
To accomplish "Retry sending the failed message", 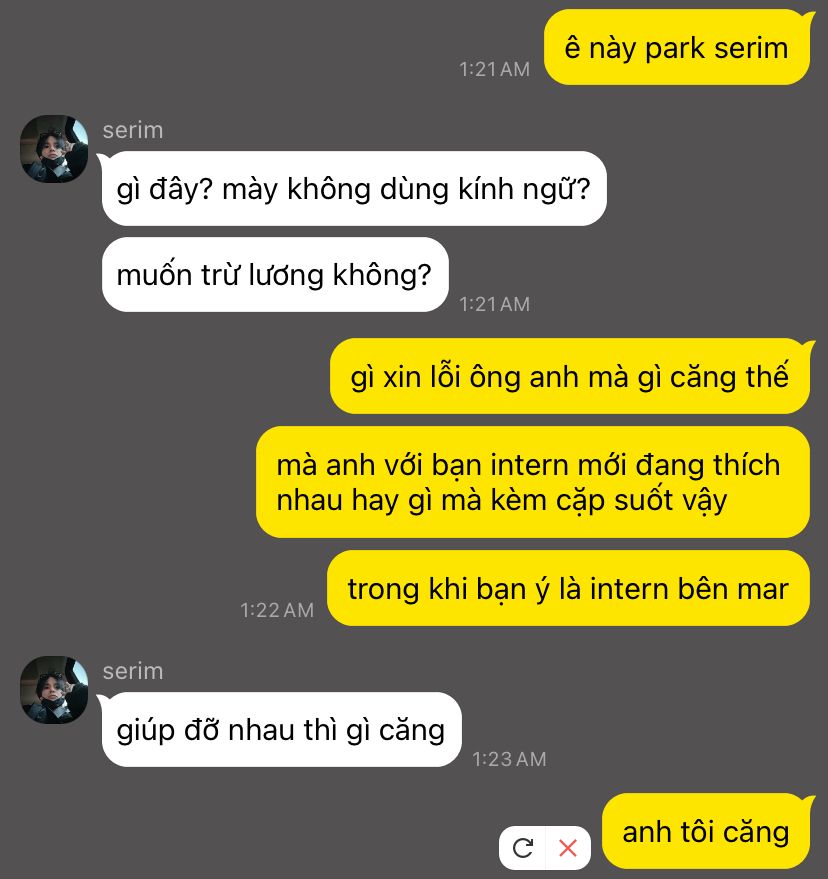I will [x=522, y=848].
